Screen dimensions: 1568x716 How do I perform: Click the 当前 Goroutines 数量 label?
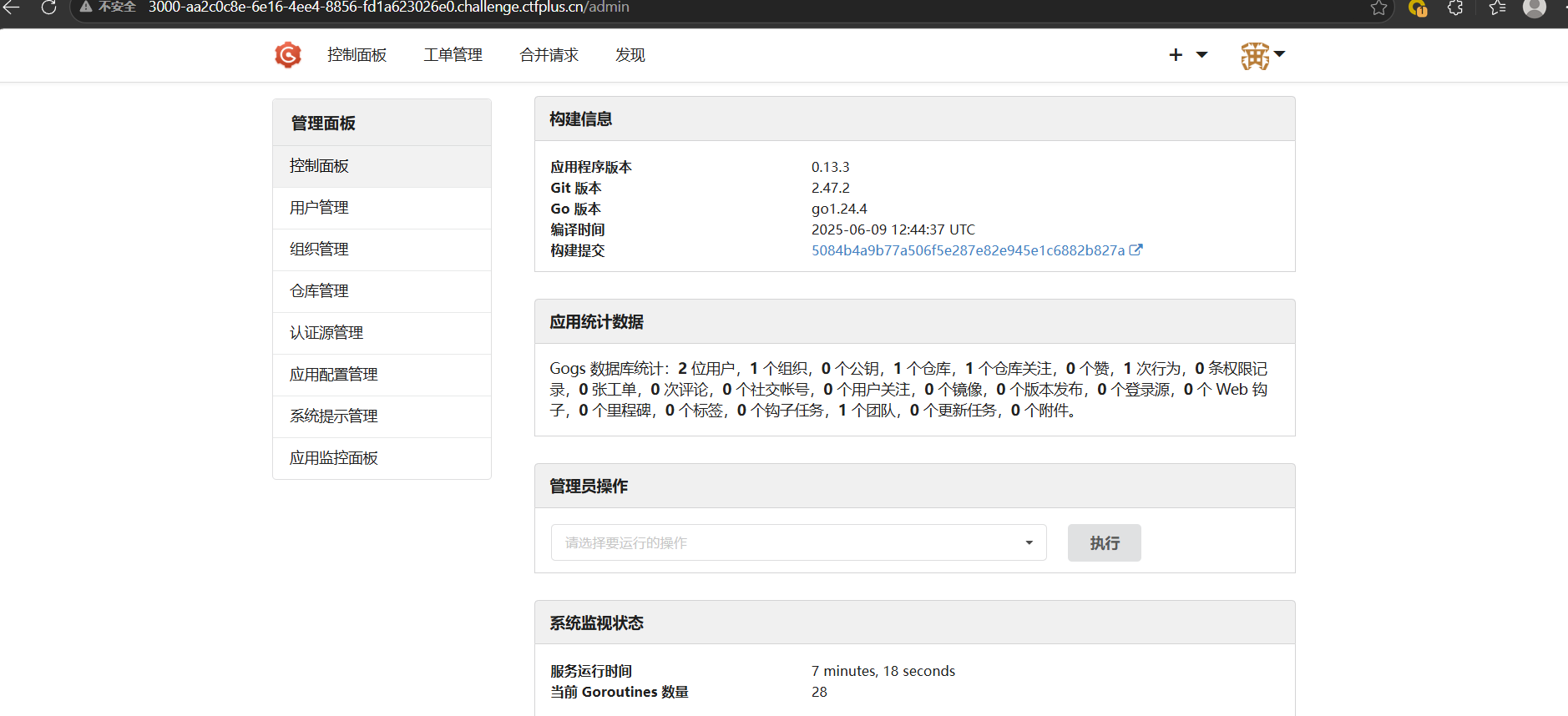(619, 692)
